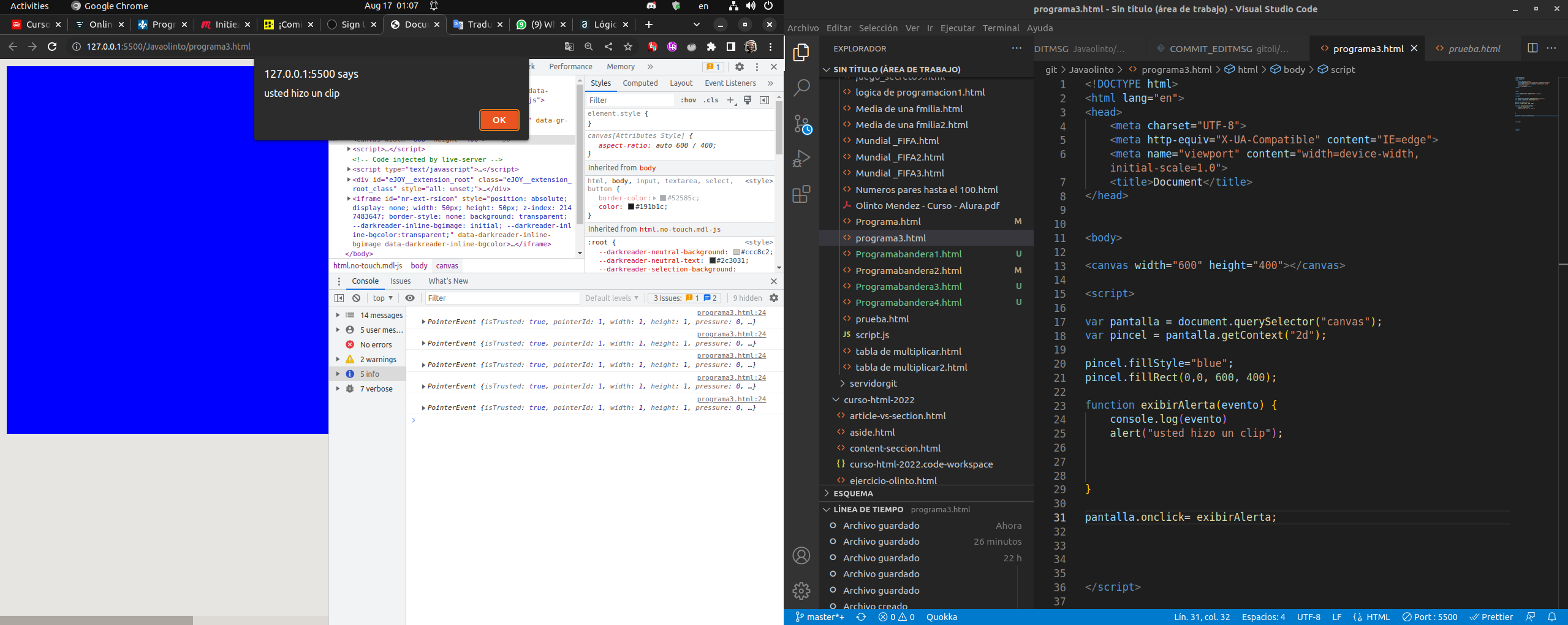The image size is (1568, 625).
Task: Switch to prueba.html editor tab
Action: [x=1473, y=49]
